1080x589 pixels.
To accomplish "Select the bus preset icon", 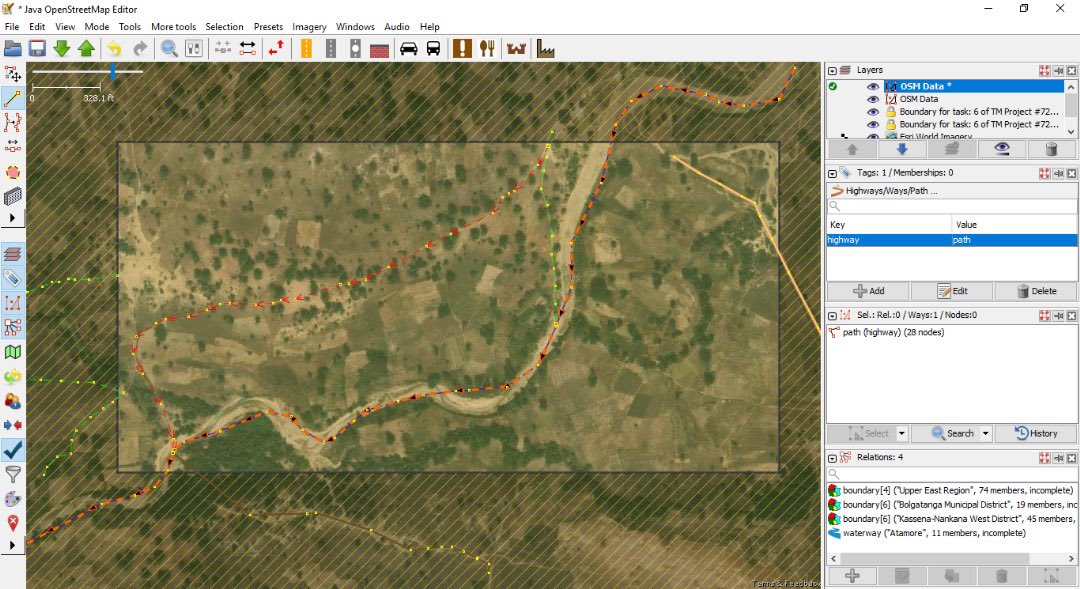I will pos(433,49).
